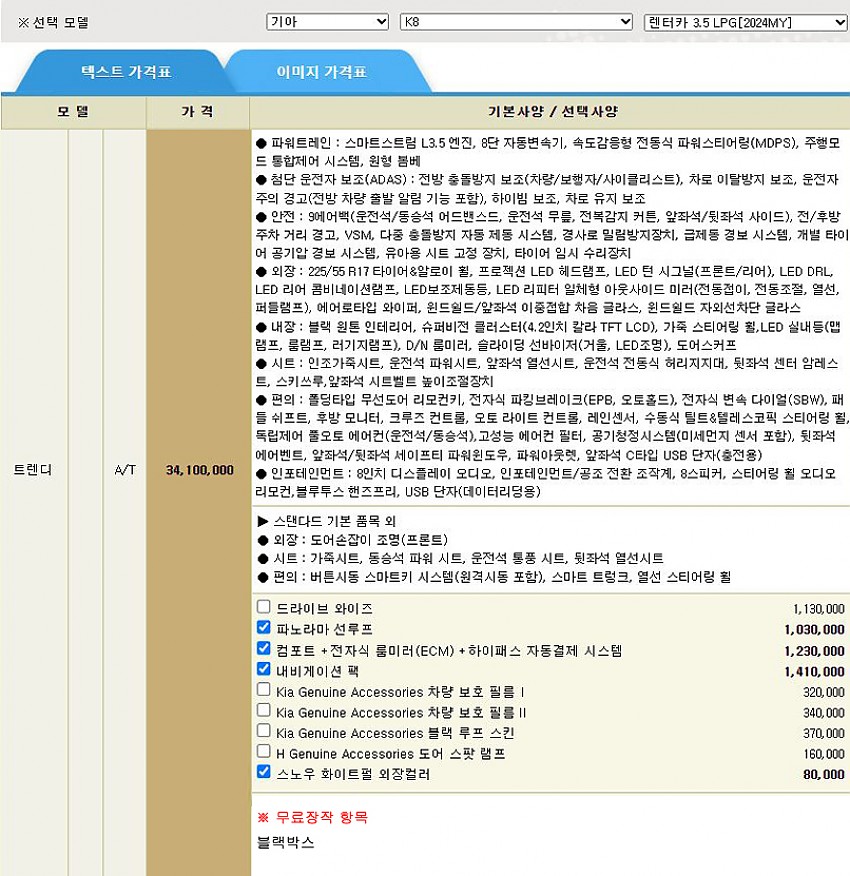Uncheck 컴포트+전자식 룸미러(ECM) package checkbox
850x876 pixels.
click(263, 649)
